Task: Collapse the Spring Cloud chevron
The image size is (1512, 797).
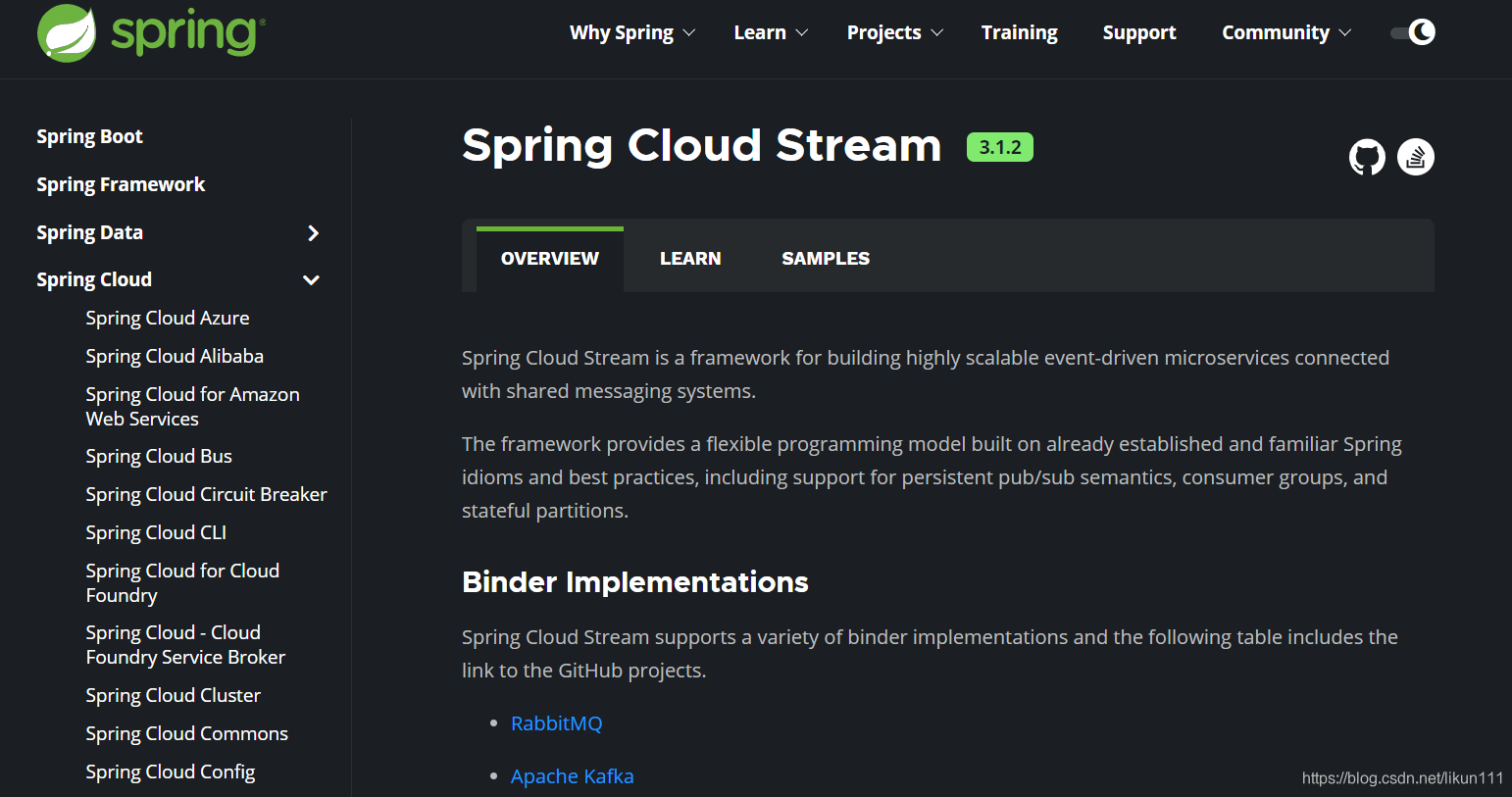Action: coord(312,280)
